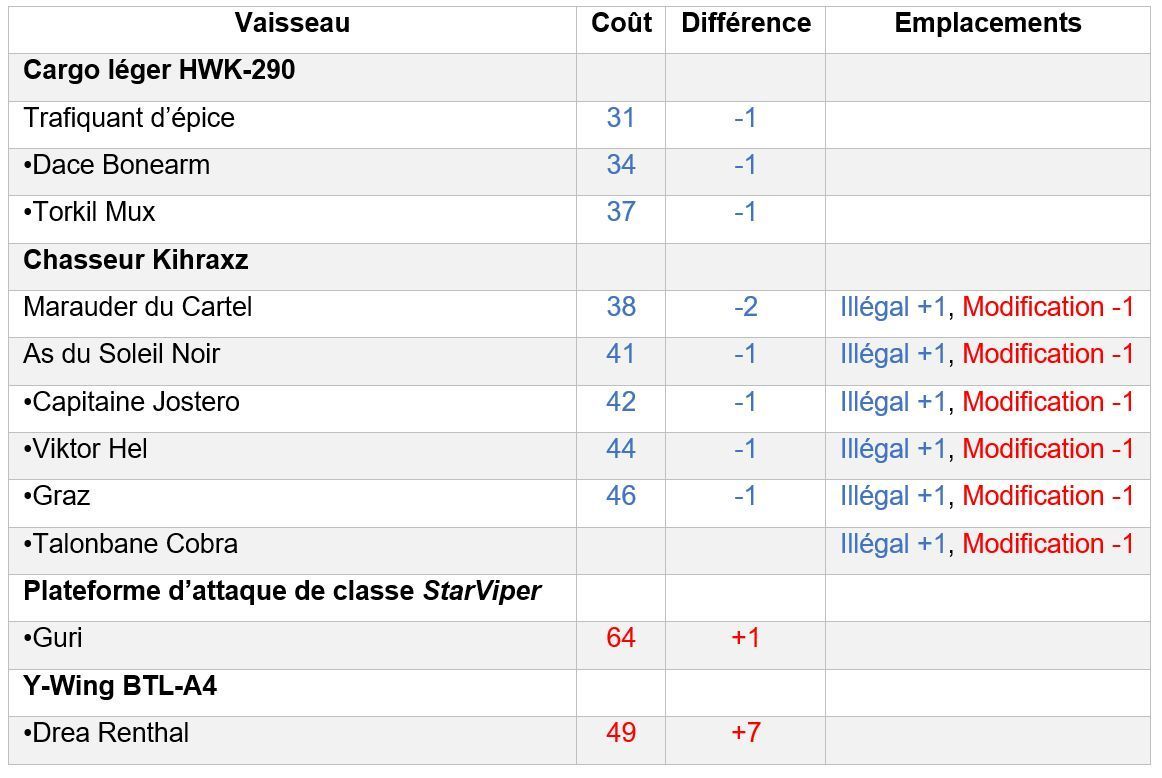Select Guri's red cost value 64
This screenshot has width=1162, height=778.
tap(621, 638)
